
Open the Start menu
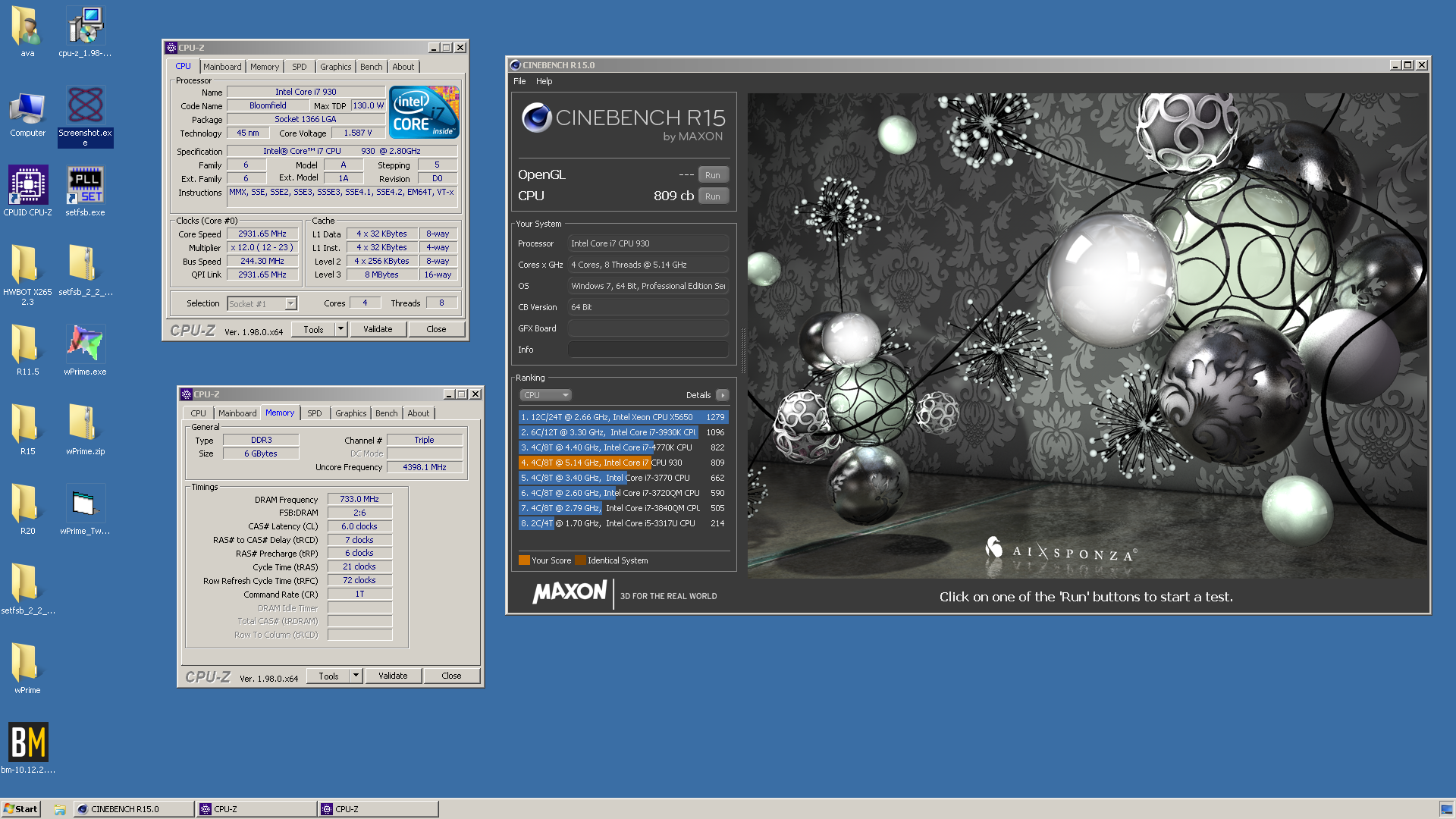21,809
